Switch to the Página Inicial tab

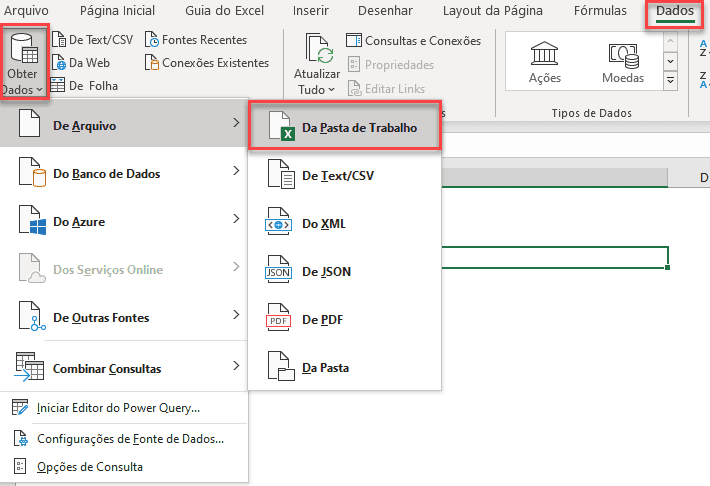click(117, 10)
